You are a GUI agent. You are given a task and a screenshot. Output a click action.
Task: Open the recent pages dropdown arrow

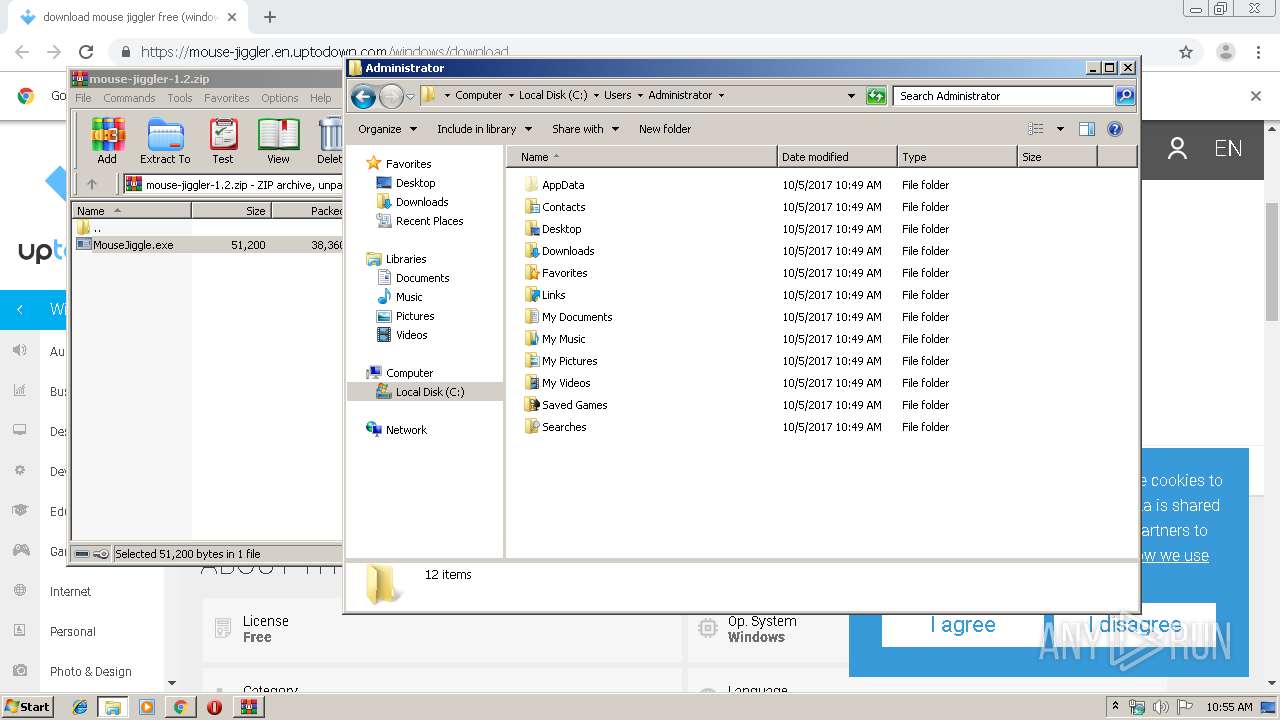coord(410,97)
